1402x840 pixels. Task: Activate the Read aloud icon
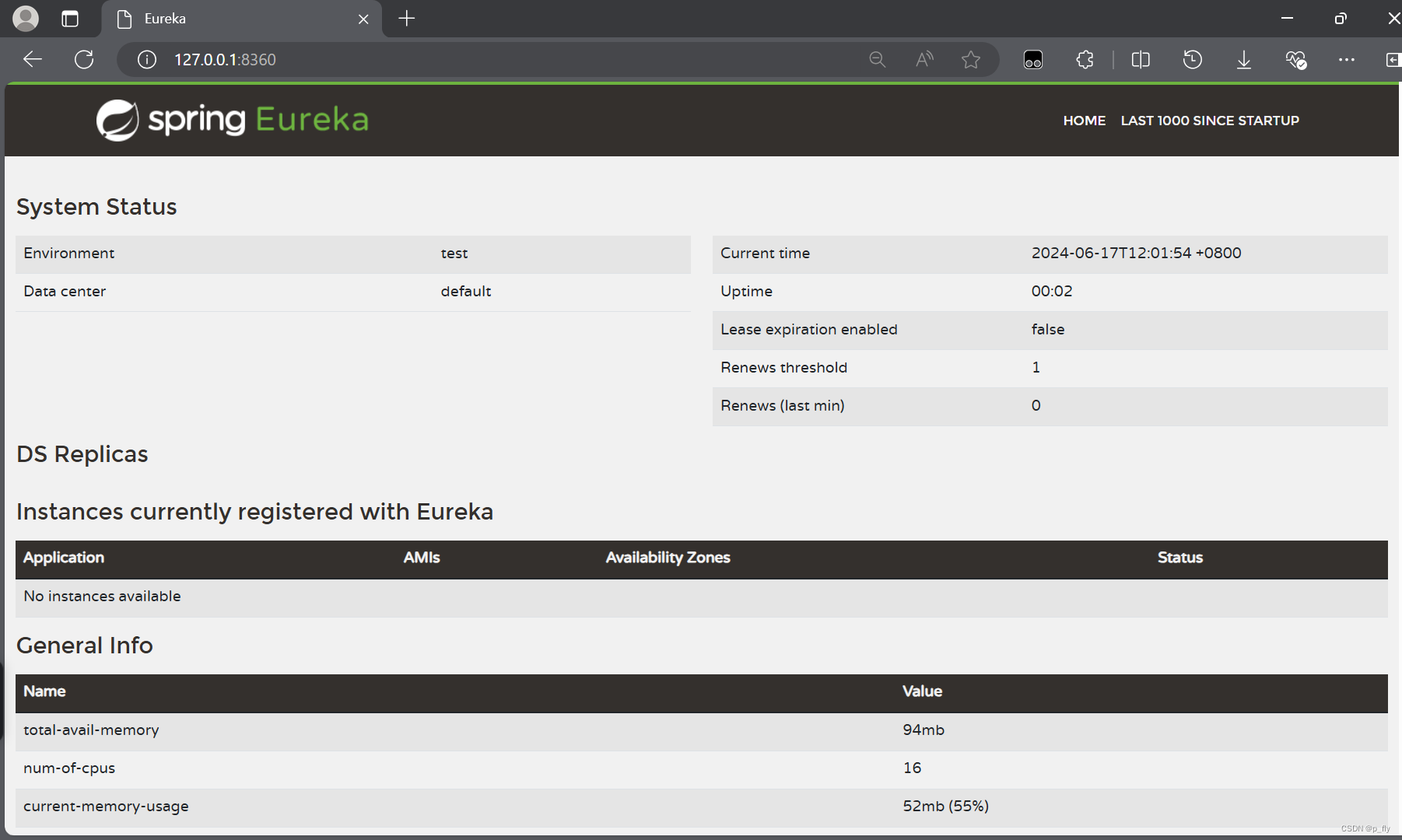tap(924, 59)
